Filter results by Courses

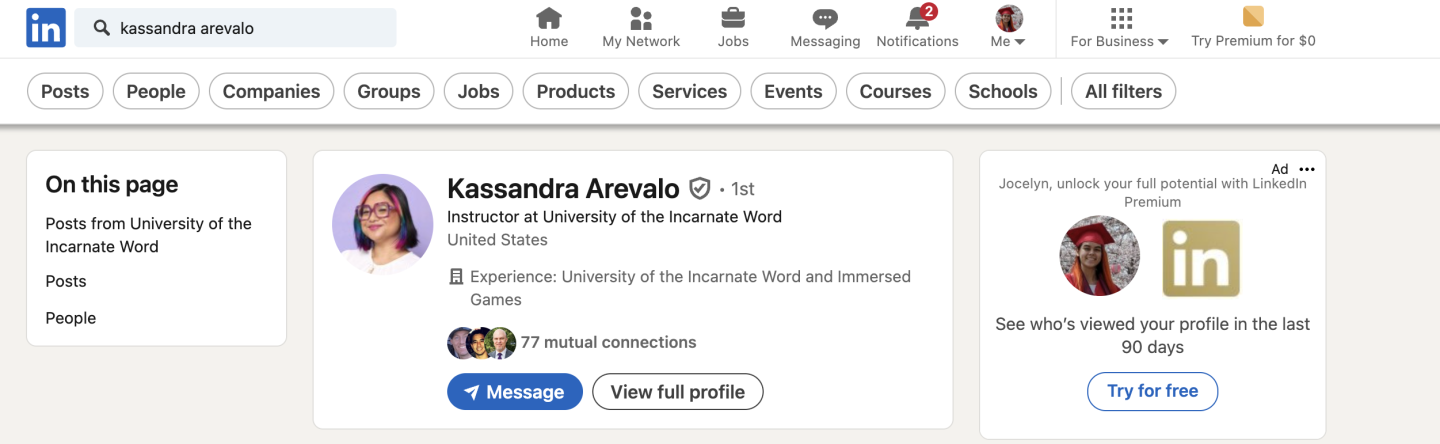point(896,91)
